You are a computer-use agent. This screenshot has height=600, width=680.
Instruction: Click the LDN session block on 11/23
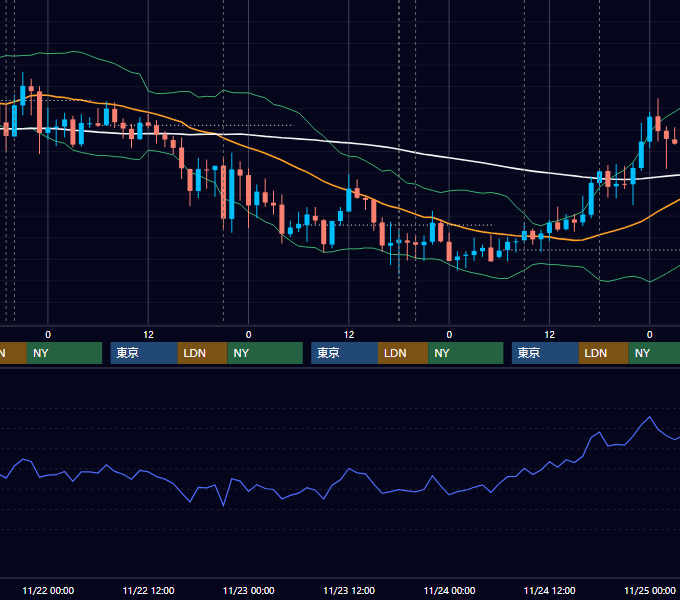[x=403, y=353]
